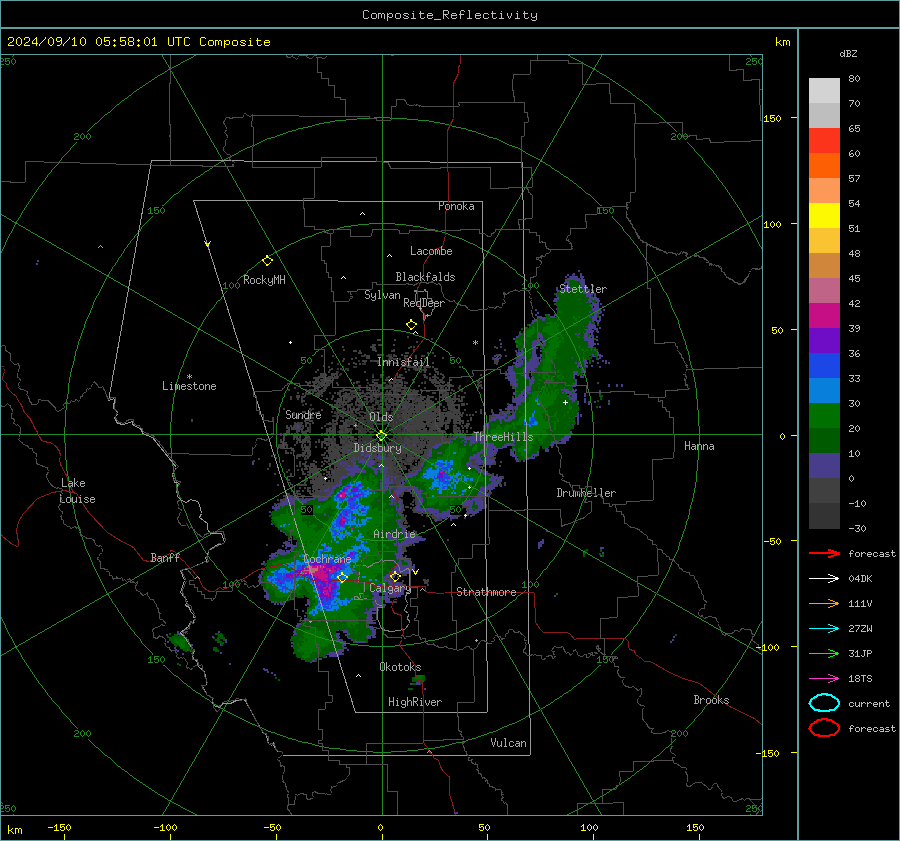Click the Didsbury label
This screenshot has height=841, width=900.
(377, 448)
